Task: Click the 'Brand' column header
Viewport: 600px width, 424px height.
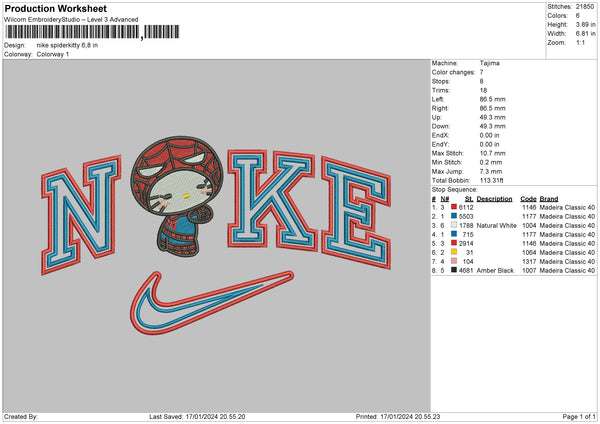Action: tap(549, 199)
